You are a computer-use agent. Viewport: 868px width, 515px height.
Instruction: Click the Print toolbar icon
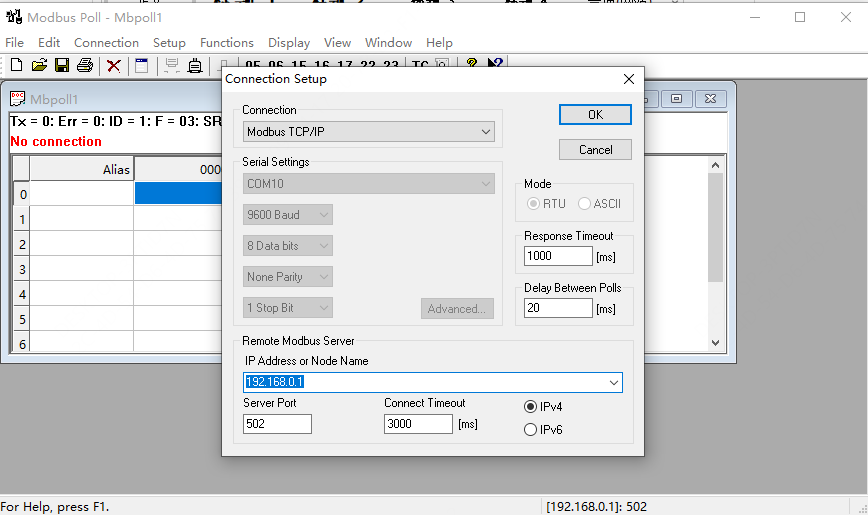85,65
